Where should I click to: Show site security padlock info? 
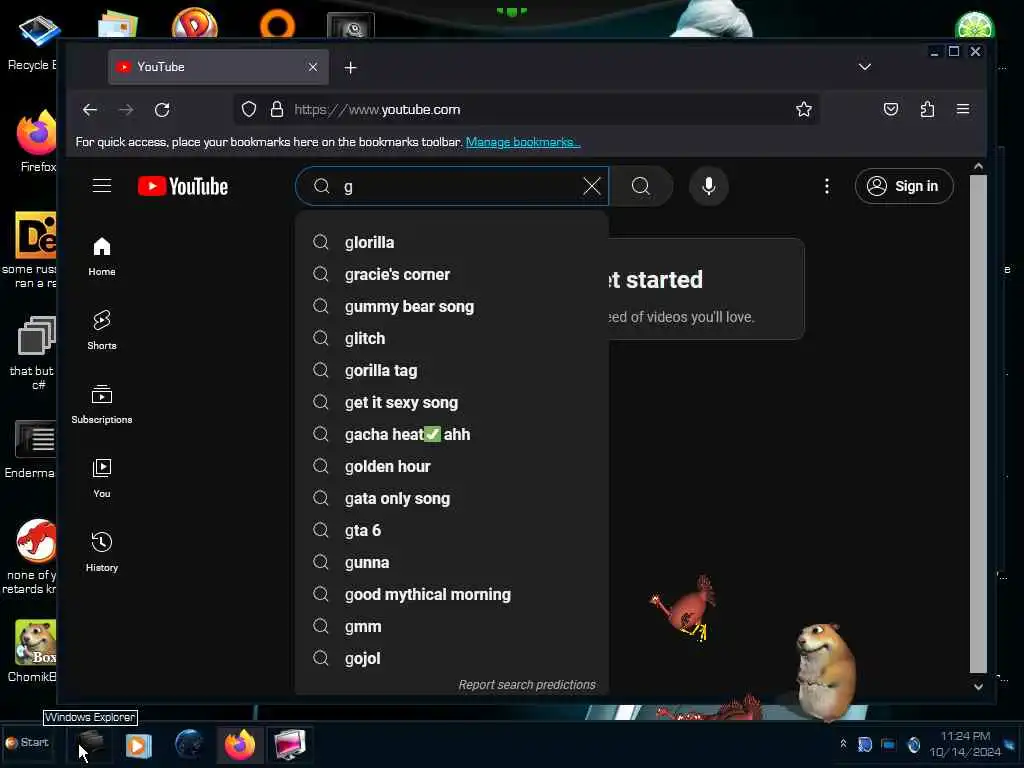click(277, 109)
